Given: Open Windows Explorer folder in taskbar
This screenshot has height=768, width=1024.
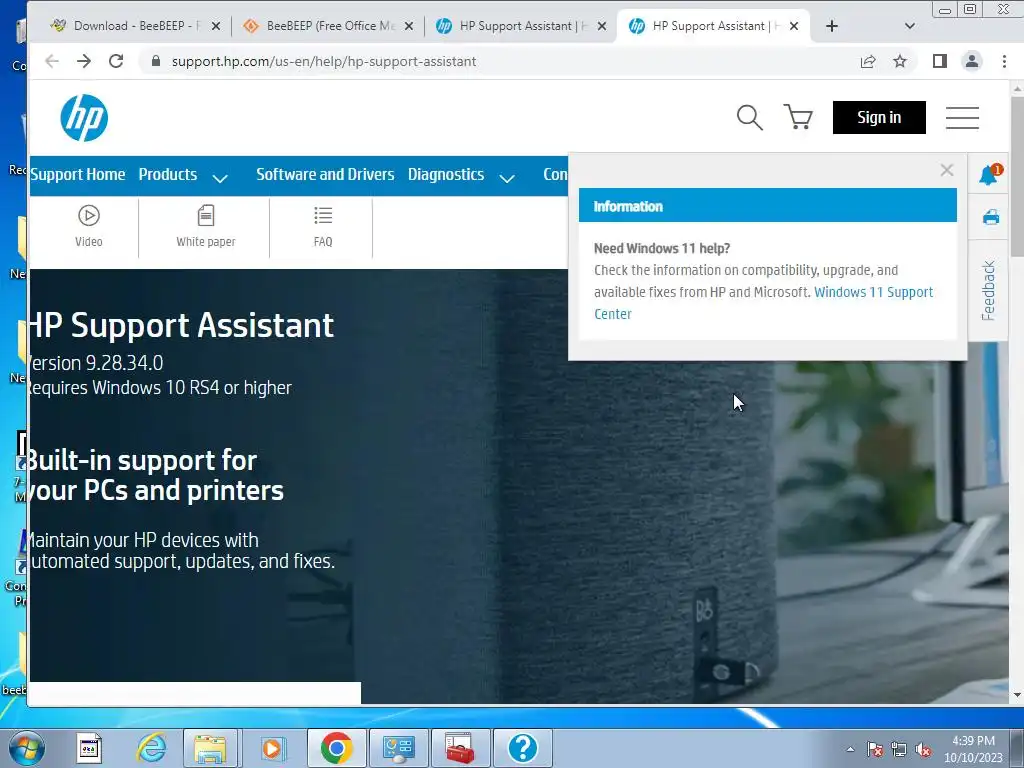Looking at the screenshot, I should (210, 748).
